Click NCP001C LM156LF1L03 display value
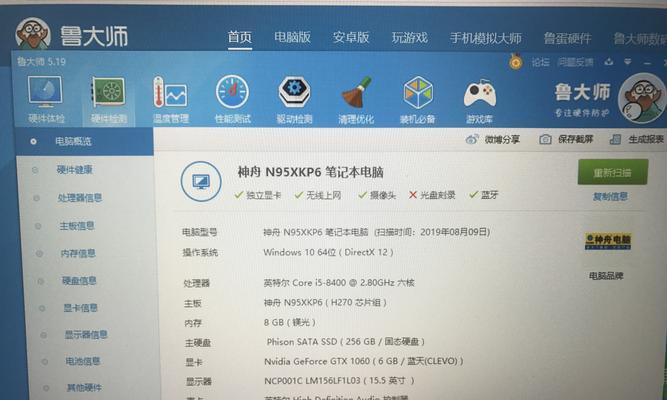The width and height of the screenshot is (667, 400). (339, 380)
